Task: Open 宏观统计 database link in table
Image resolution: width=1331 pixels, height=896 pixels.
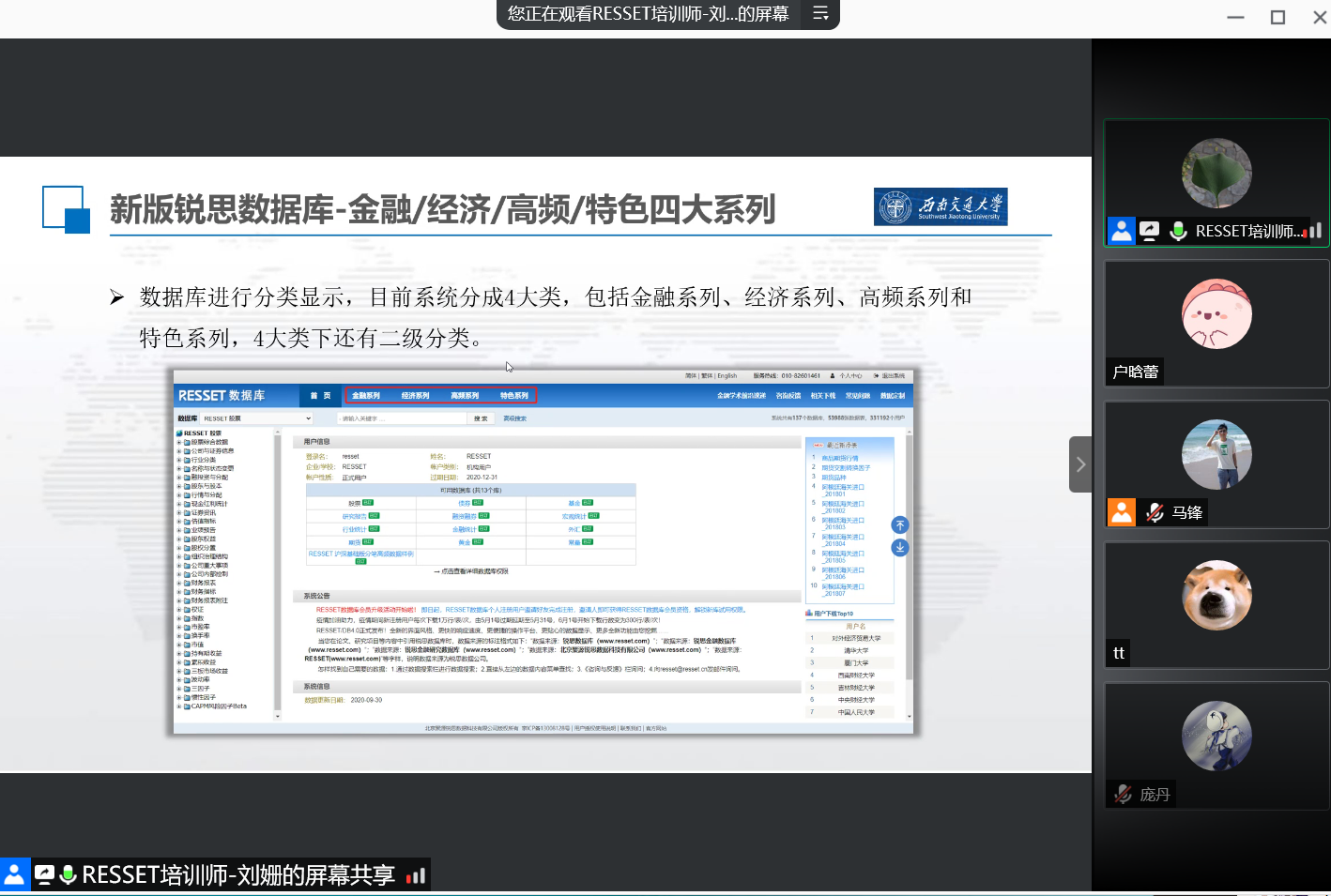Action: click(574, 516)
